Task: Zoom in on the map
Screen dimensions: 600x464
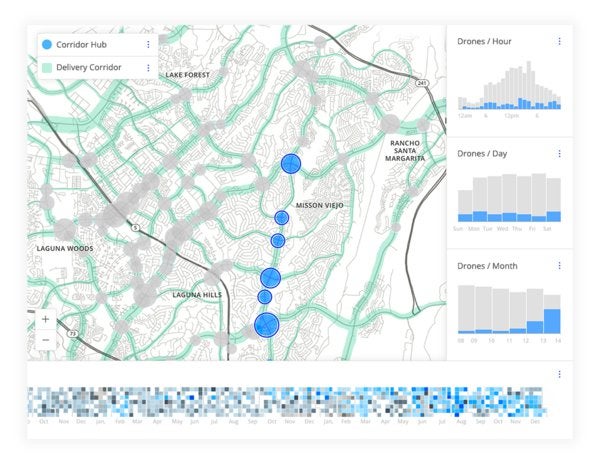Action: point(46,319)
